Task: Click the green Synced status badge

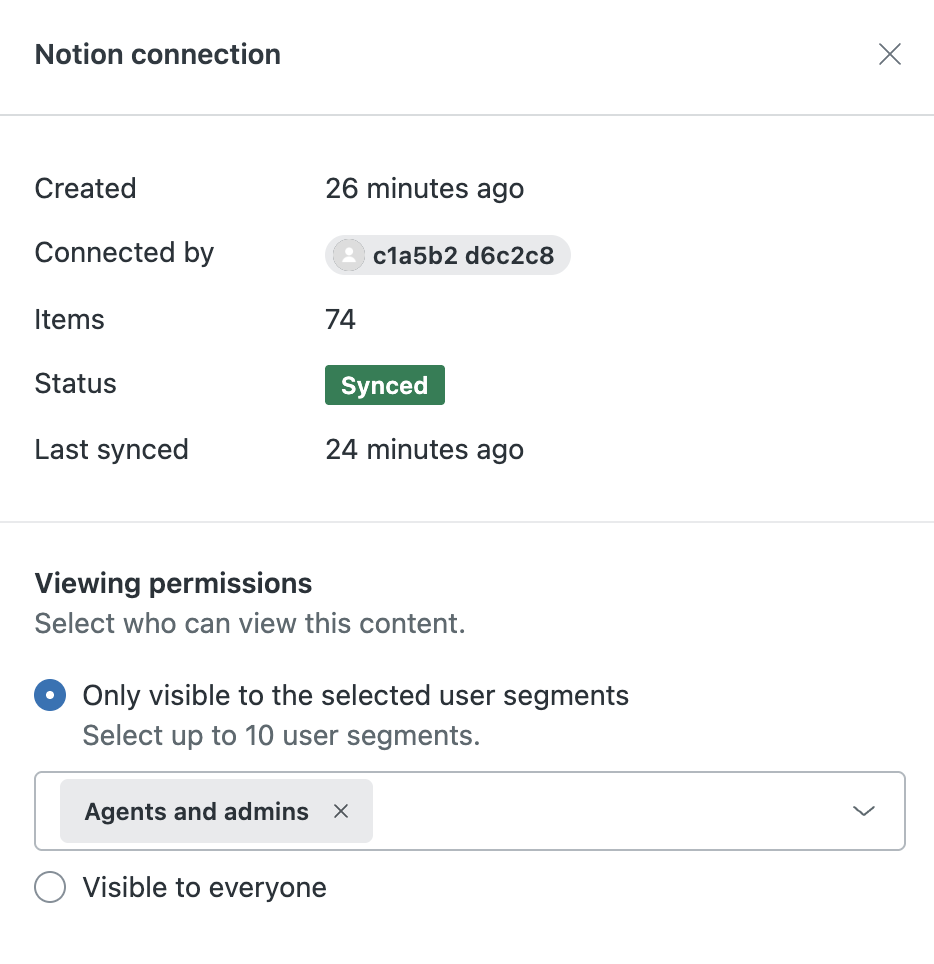Action: (x=384, y=385)
